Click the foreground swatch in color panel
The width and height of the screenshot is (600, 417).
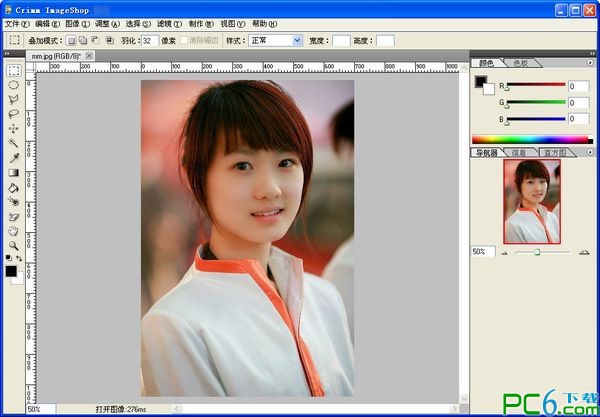point(481,81)
